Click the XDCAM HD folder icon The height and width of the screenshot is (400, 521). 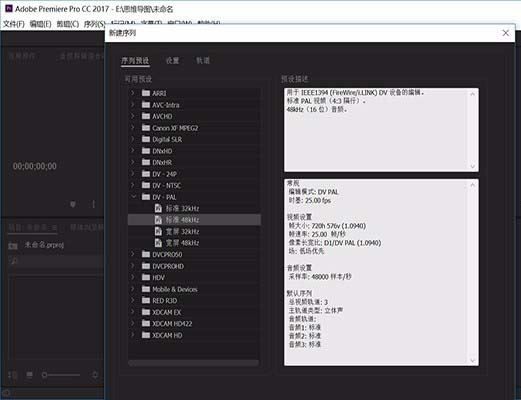[x=146, y=335]
